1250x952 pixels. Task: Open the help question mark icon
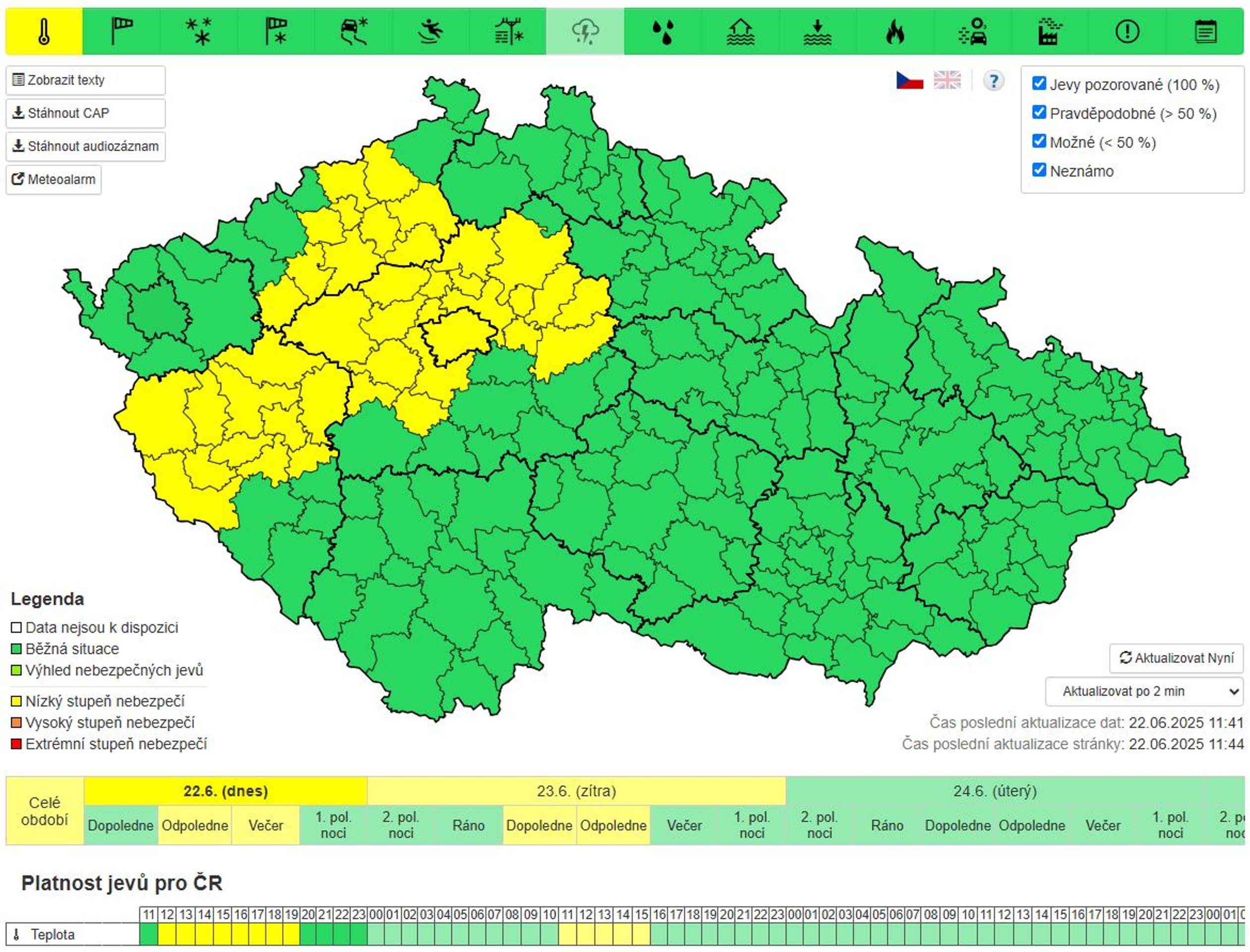tap(993, 80)
